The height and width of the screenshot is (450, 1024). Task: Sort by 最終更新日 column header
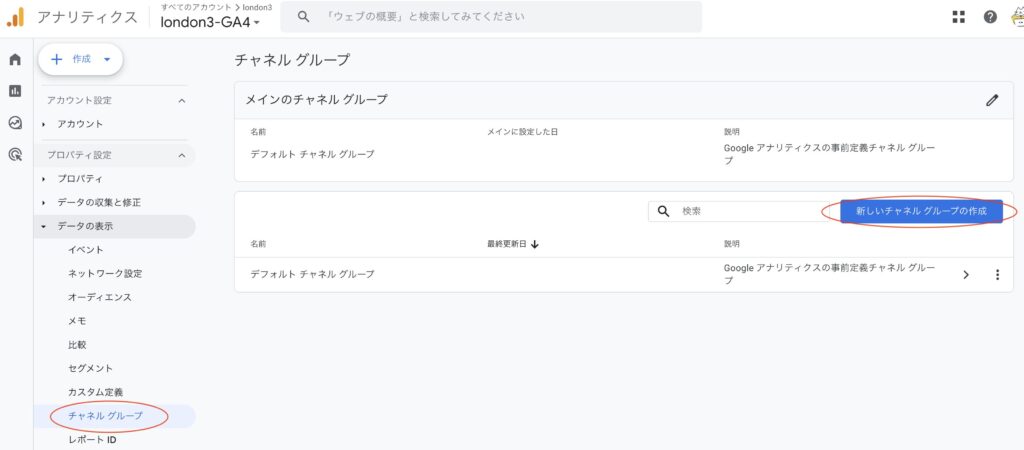(x=512, y=243)
